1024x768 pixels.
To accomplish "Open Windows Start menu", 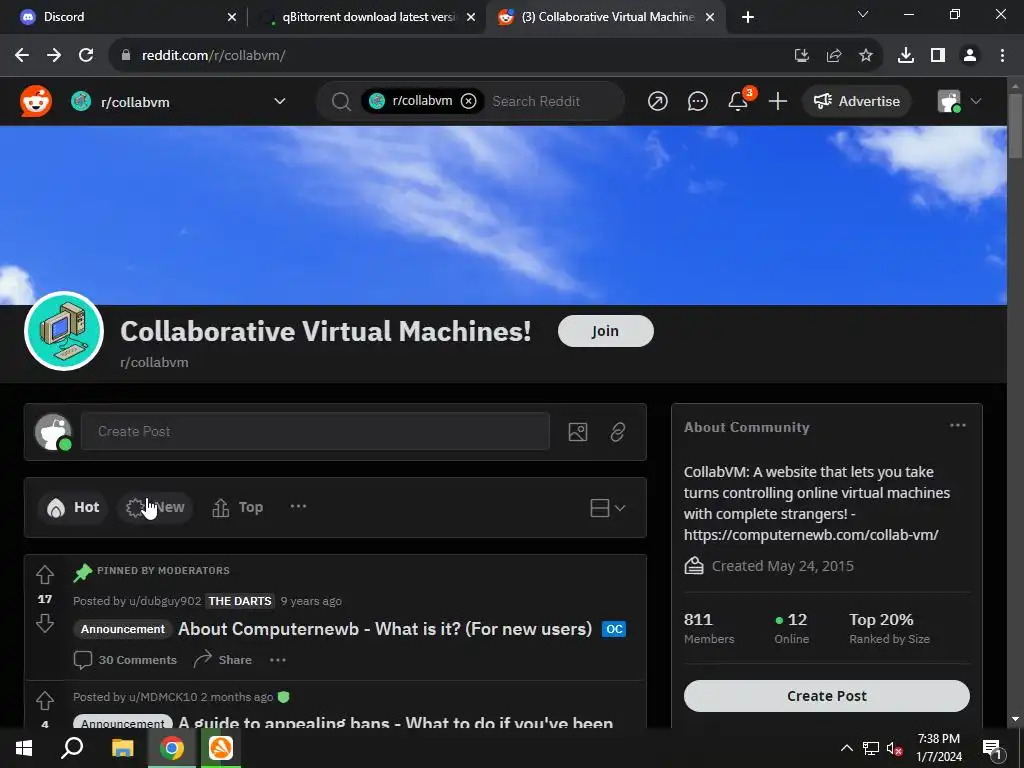I will tap(24, 748).
